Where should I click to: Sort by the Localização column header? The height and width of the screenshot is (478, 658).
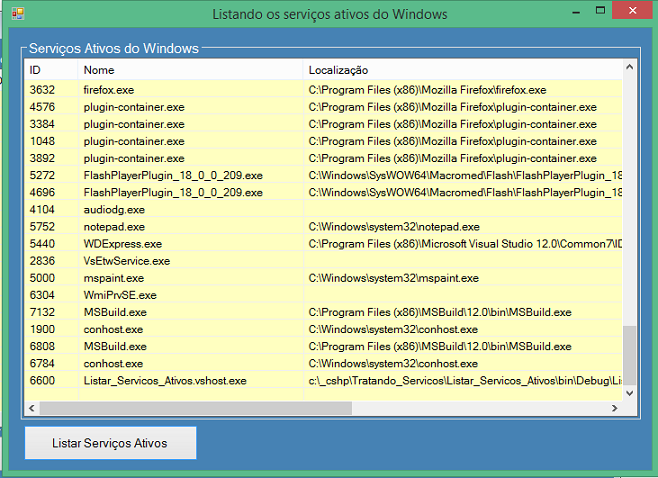tap(462, 70)
